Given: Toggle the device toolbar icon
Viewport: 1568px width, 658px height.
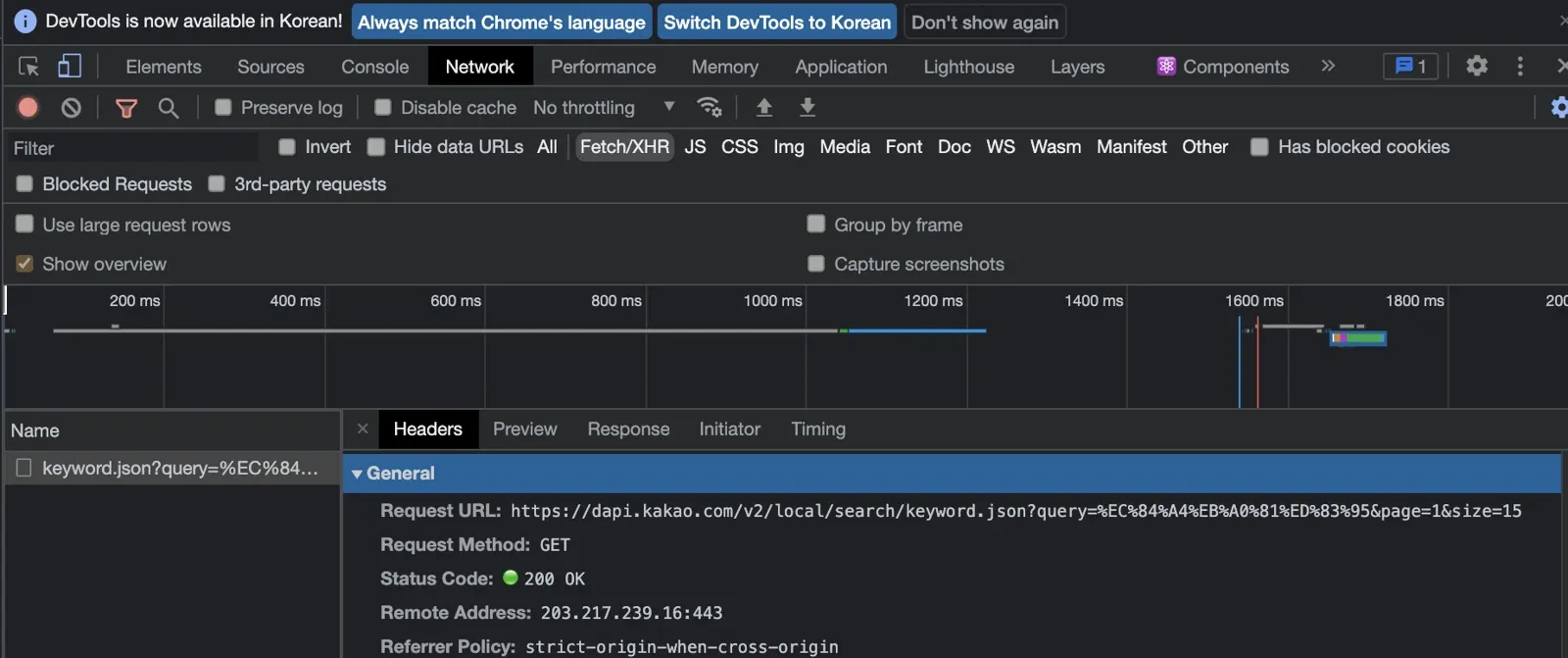Looking at the screenshot, I should point(69,66).
